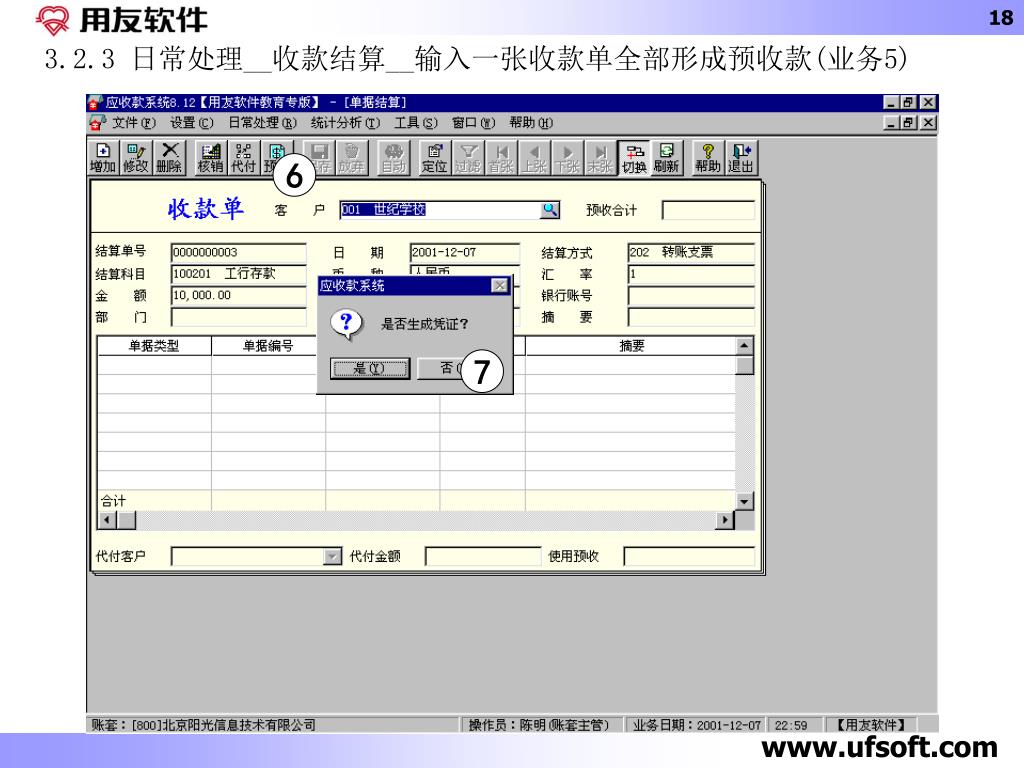Image resolution: width=1024 pixels, height=768 pixels.
Task: Click the 刷新 (Refresh) toolbar icon
Action: pos(666,158)
